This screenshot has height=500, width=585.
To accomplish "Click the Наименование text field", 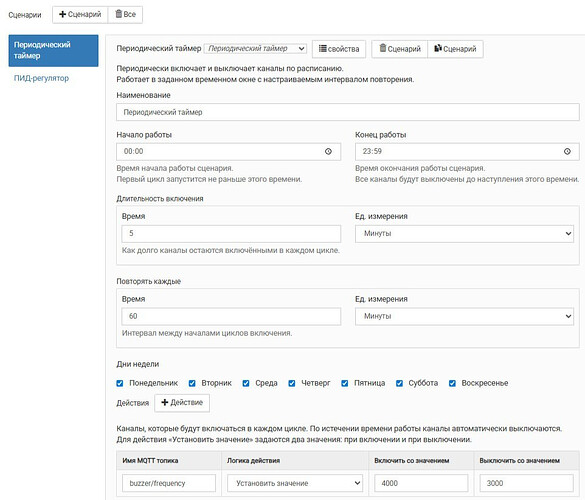I will (x=348, y=112).
